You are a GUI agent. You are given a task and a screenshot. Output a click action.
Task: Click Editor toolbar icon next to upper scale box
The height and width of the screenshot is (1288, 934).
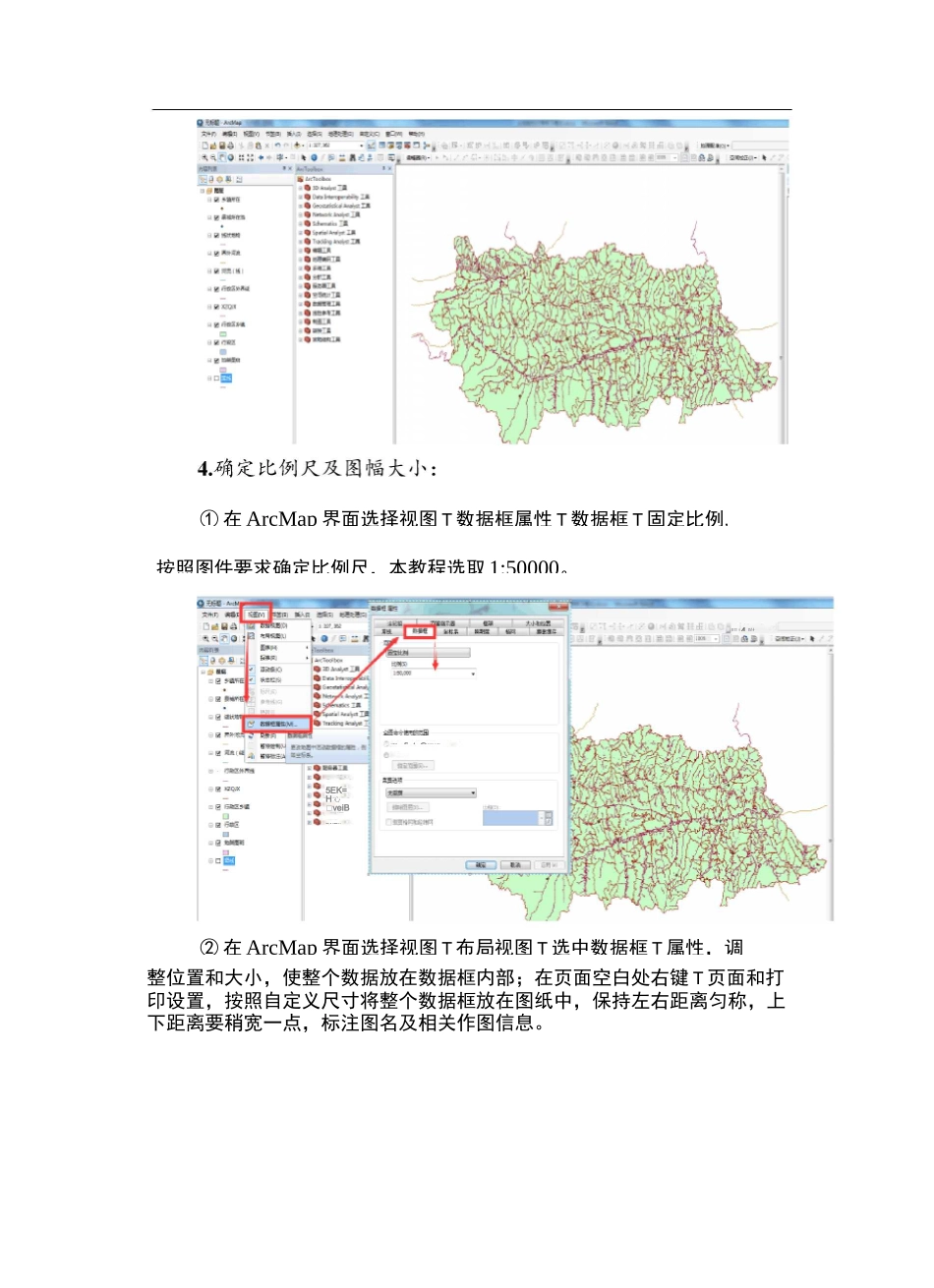click(x=371, y=146)
